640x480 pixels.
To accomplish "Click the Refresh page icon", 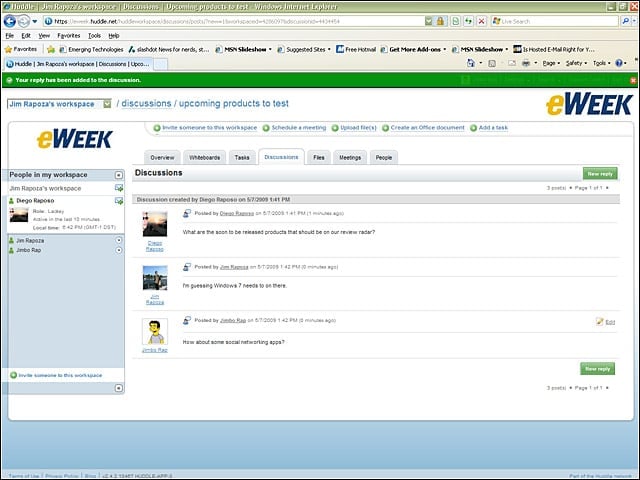I will pos(468,21).
